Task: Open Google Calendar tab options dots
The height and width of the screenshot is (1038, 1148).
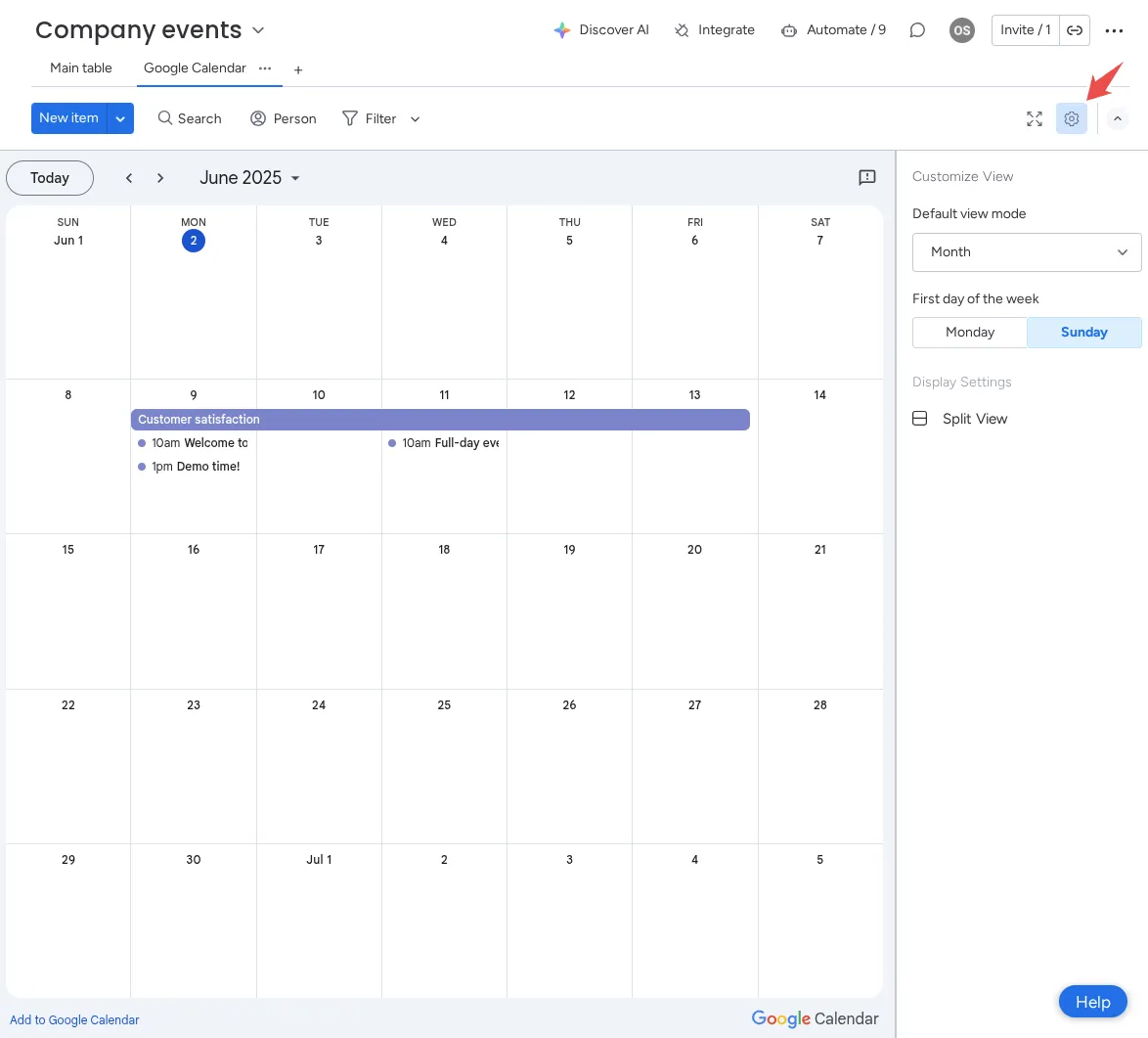Action: (265, 68)
